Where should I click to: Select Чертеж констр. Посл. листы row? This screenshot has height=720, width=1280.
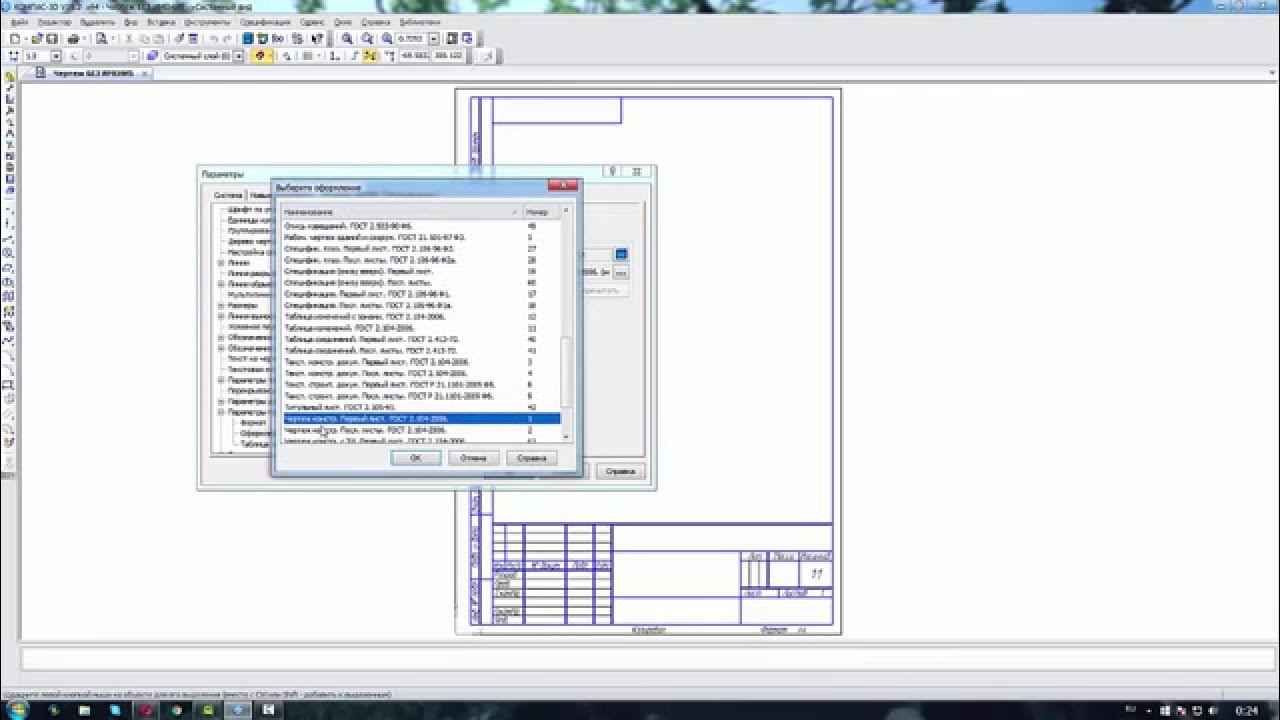(x=421, y=429)
